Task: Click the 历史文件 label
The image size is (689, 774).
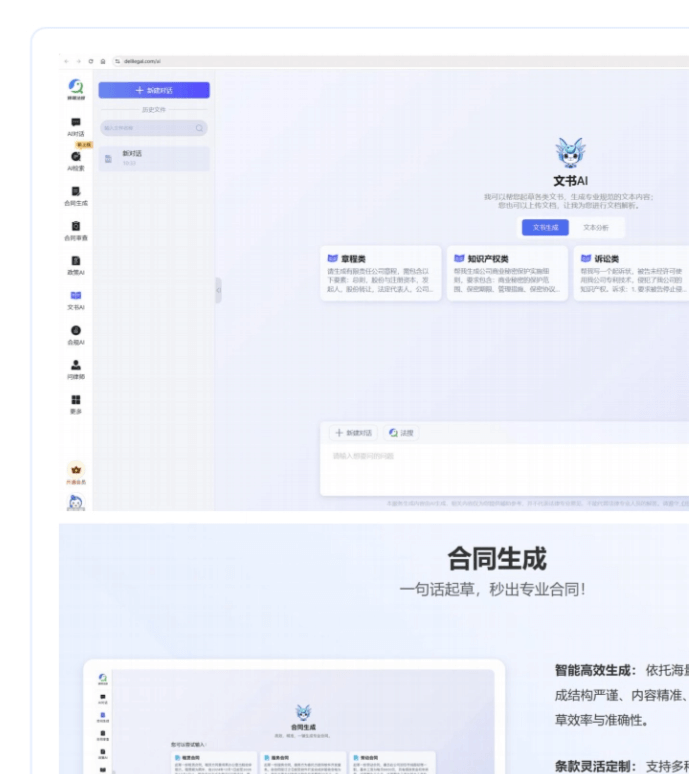Action: [154, 110]
